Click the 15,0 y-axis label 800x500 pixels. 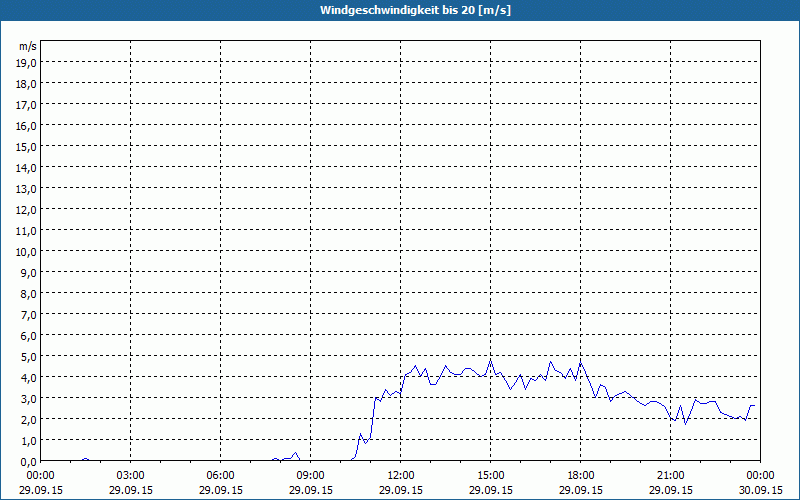tap(27, 146)
